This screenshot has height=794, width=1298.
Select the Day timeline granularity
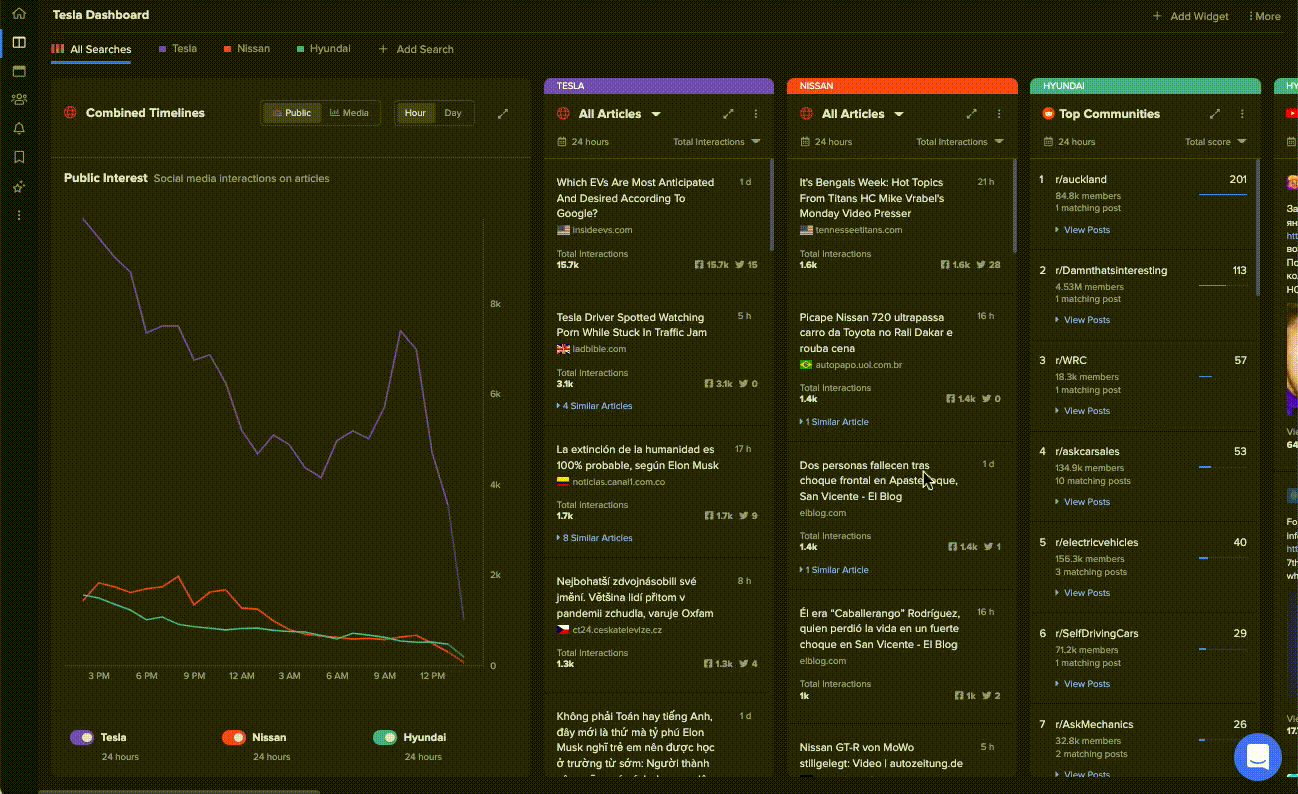coord(453,113)
